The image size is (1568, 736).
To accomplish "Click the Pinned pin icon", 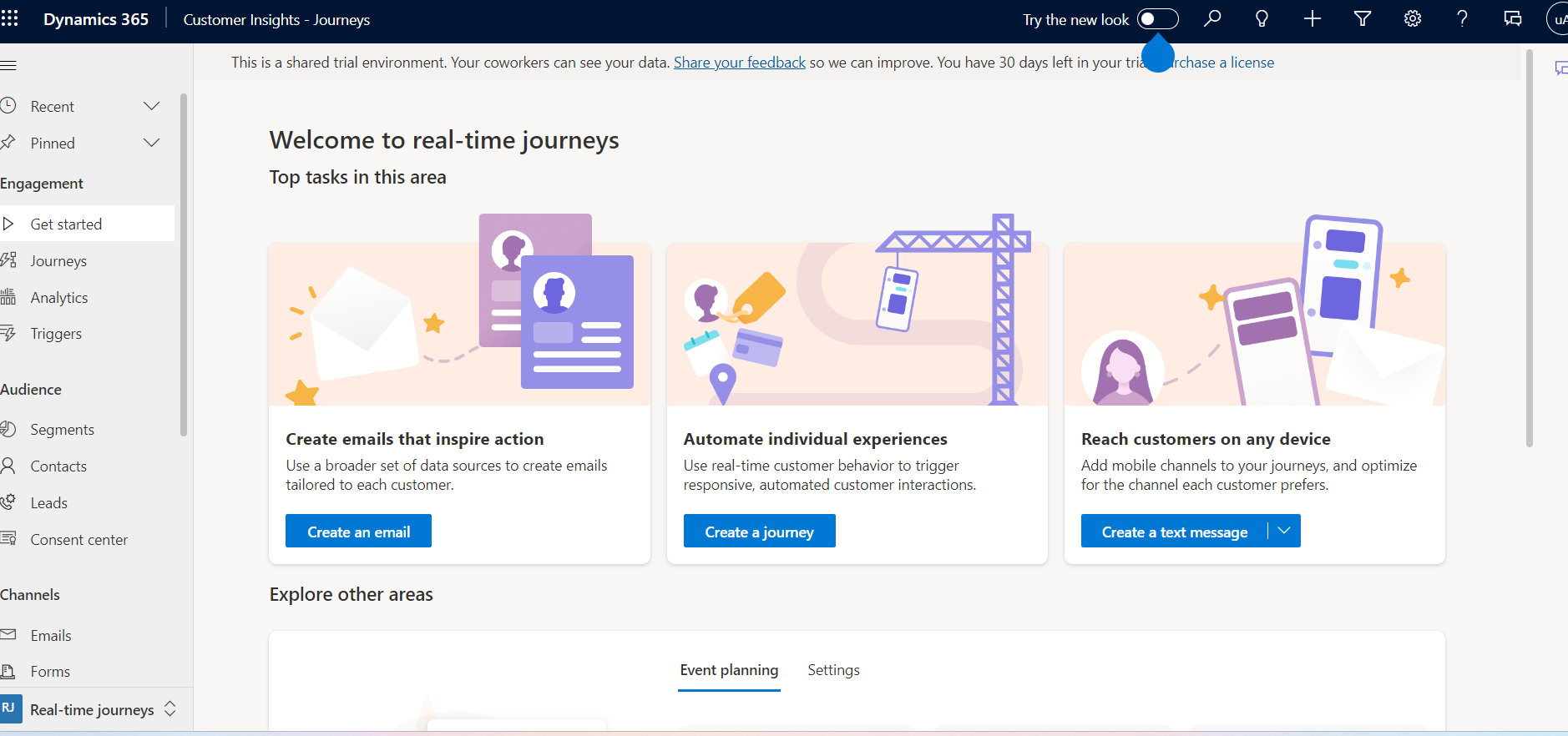I will click(x=8, y=143).
